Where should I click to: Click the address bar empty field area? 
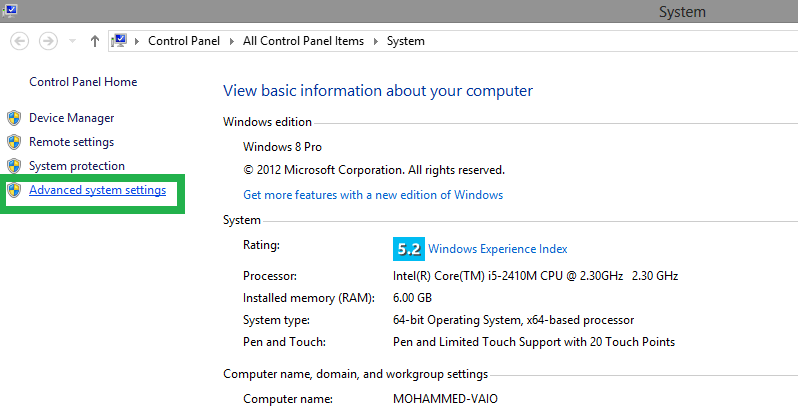pyautogui.click(x=611, y=41)
